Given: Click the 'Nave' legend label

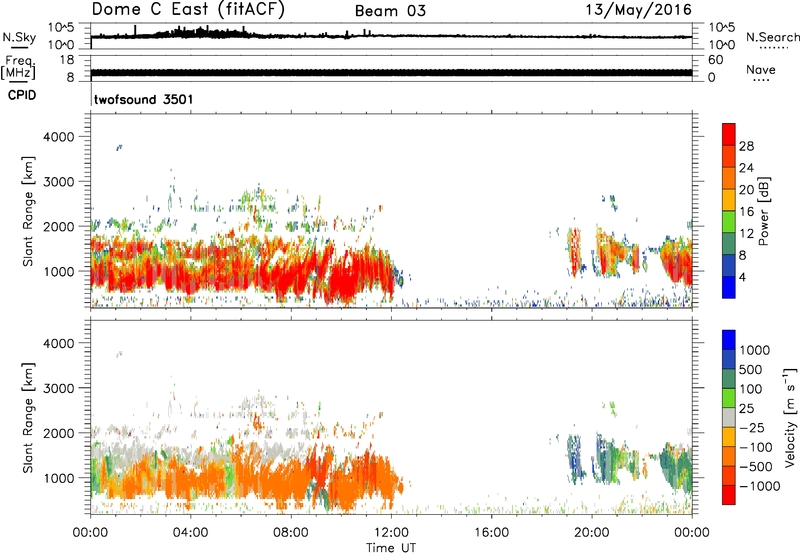Looking at the screenshot, I should 761,70.
